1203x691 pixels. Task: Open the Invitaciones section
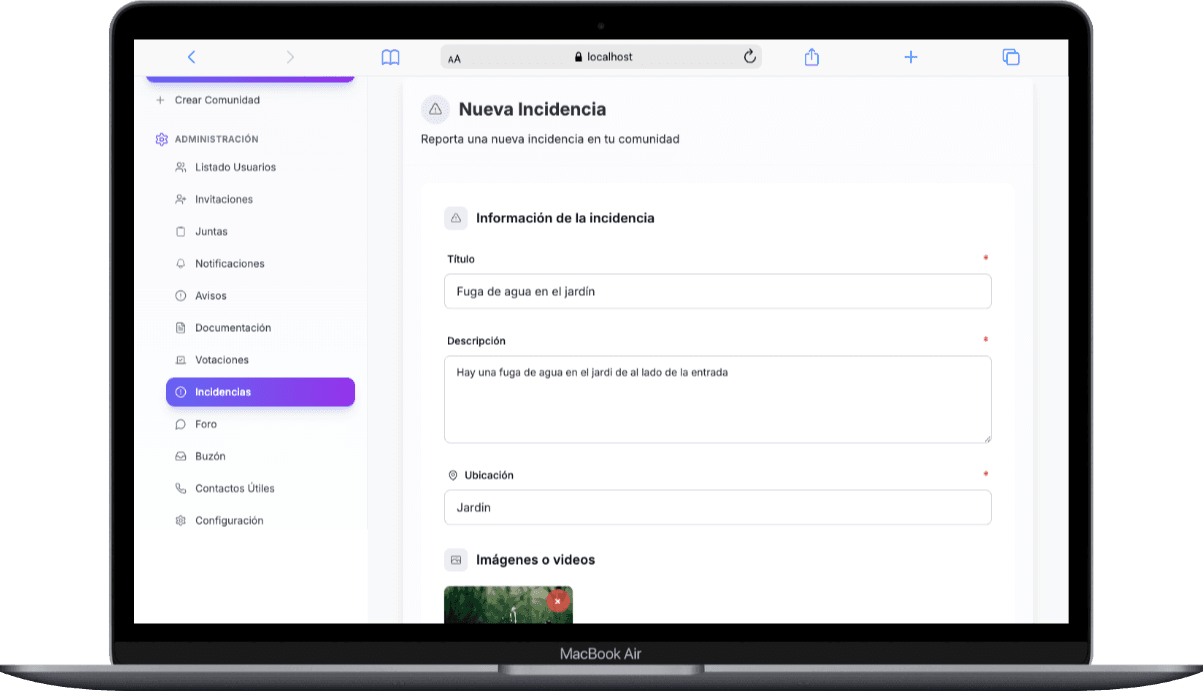224,199
